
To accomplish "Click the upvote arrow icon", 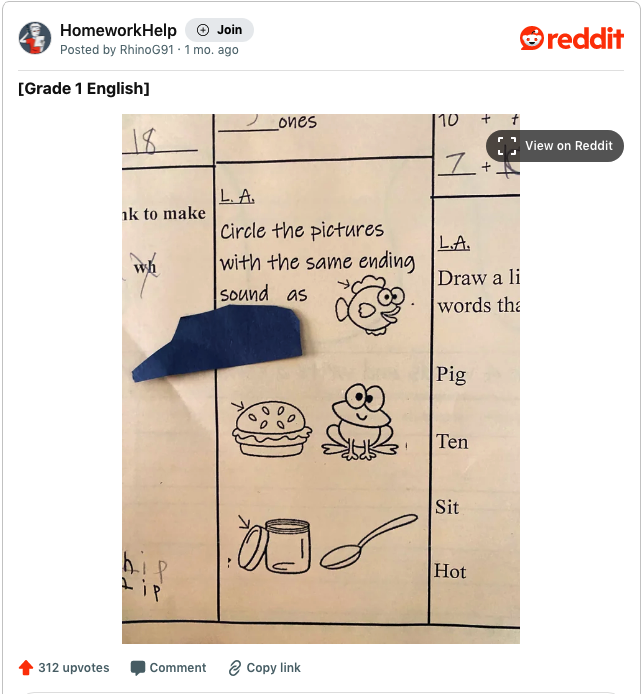I will tap(26, 667).
